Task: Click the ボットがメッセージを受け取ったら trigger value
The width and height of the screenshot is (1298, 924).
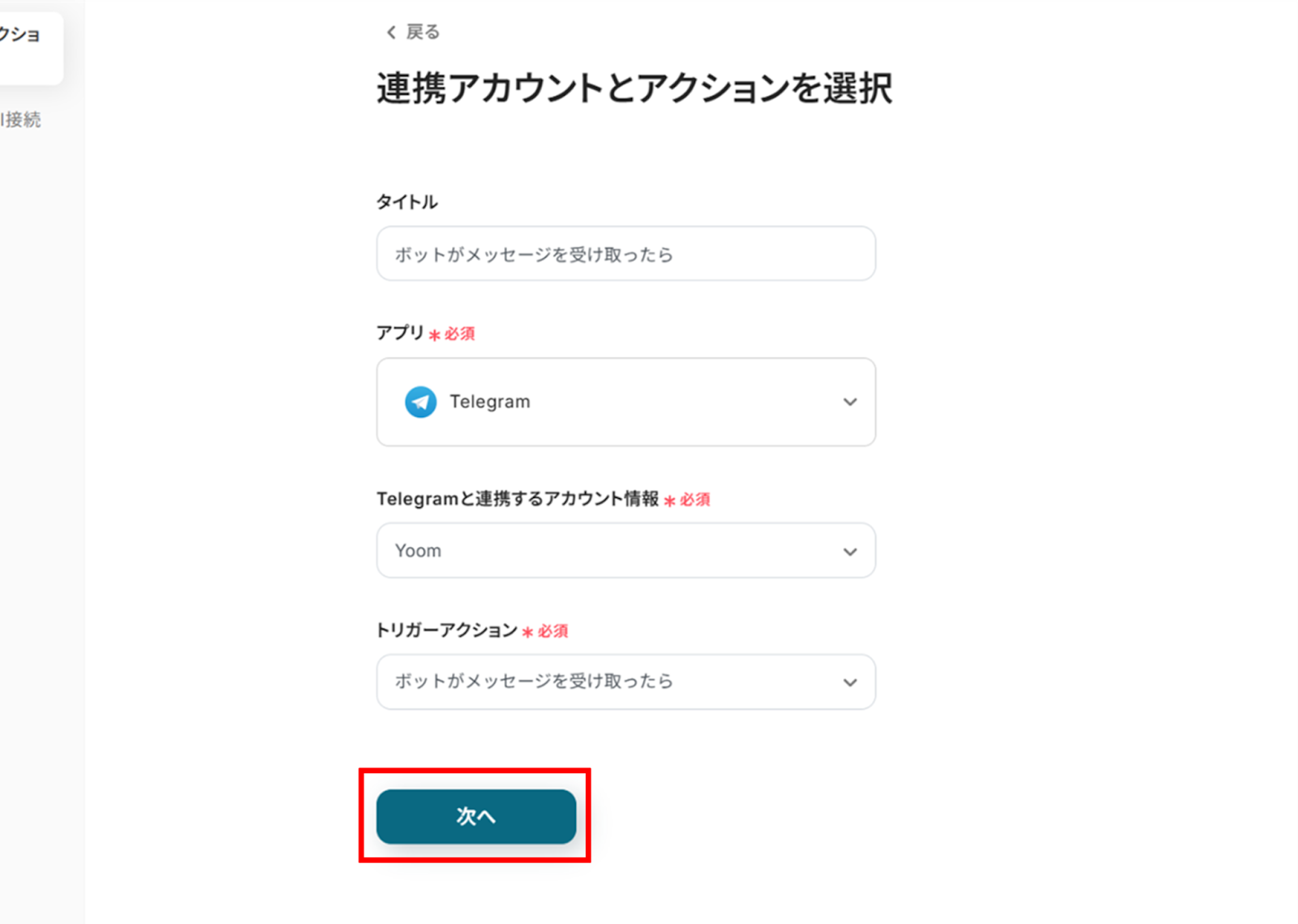Action: (534, 681)
